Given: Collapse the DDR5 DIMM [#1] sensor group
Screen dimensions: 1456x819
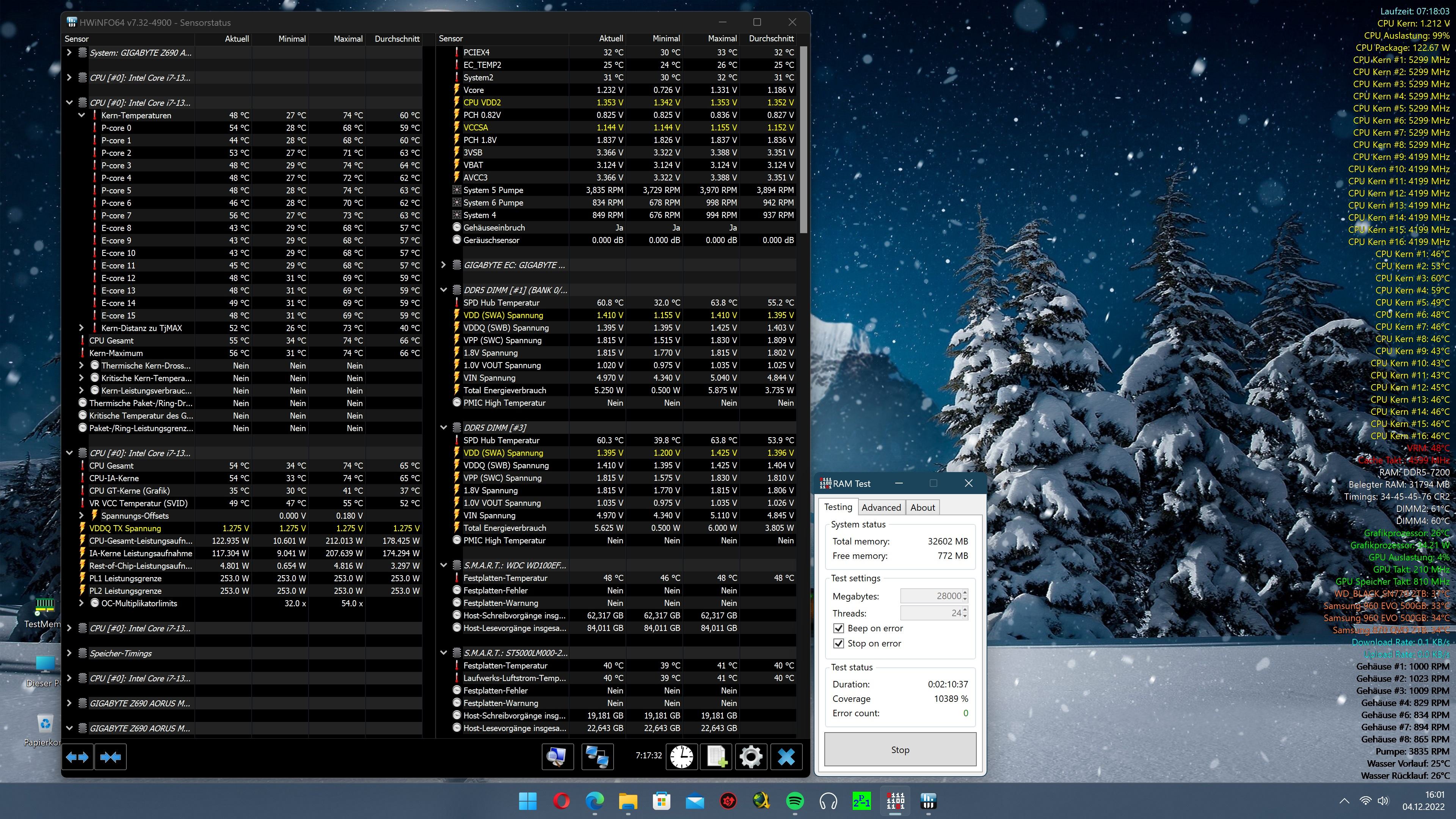Looking at the screenshot, I should click(443, 290).
